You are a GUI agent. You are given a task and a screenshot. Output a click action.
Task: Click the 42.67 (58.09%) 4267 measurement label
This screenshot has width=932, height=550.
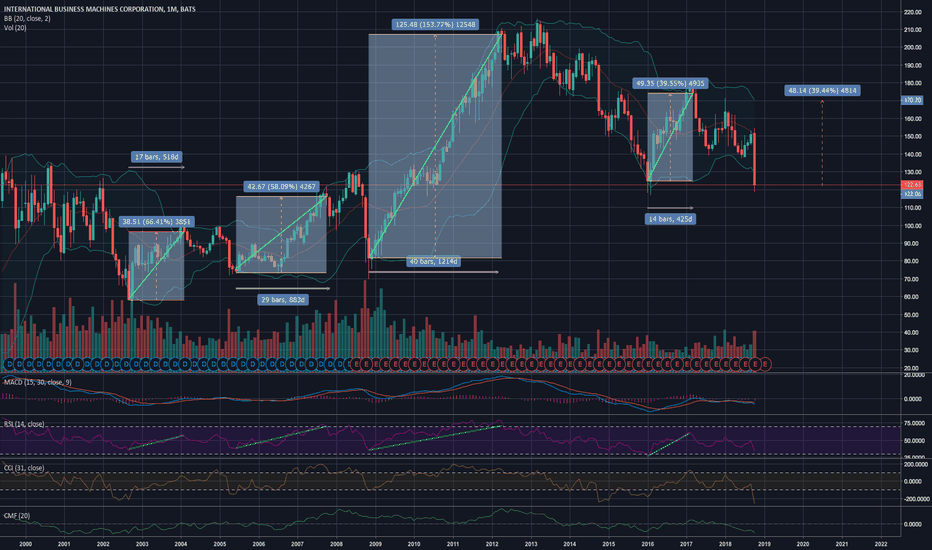[282, 187]
